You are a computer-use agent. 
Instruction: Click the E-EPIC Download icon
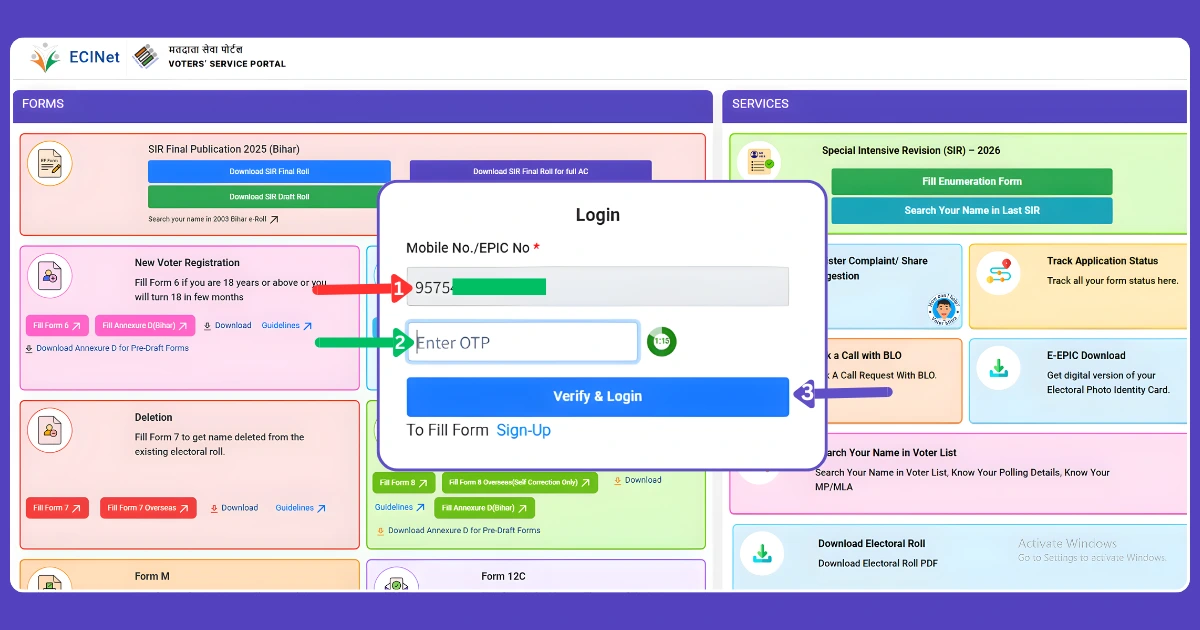click(x=1000, y=366)
